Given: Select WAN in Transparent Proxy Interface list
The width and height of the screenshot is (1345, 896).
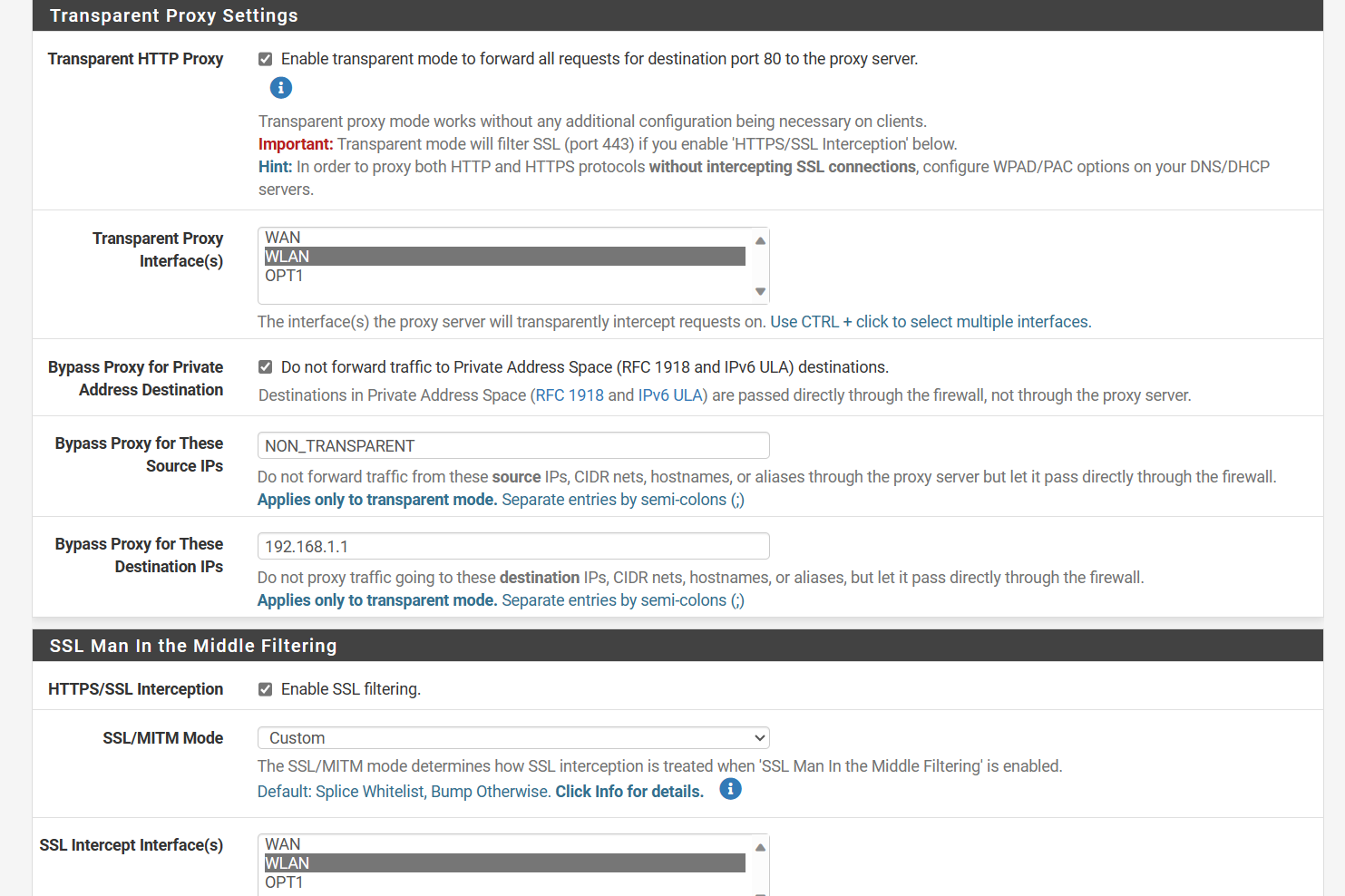Looking at the screenshot, I should pyautogui.click(x=504, y=238).
